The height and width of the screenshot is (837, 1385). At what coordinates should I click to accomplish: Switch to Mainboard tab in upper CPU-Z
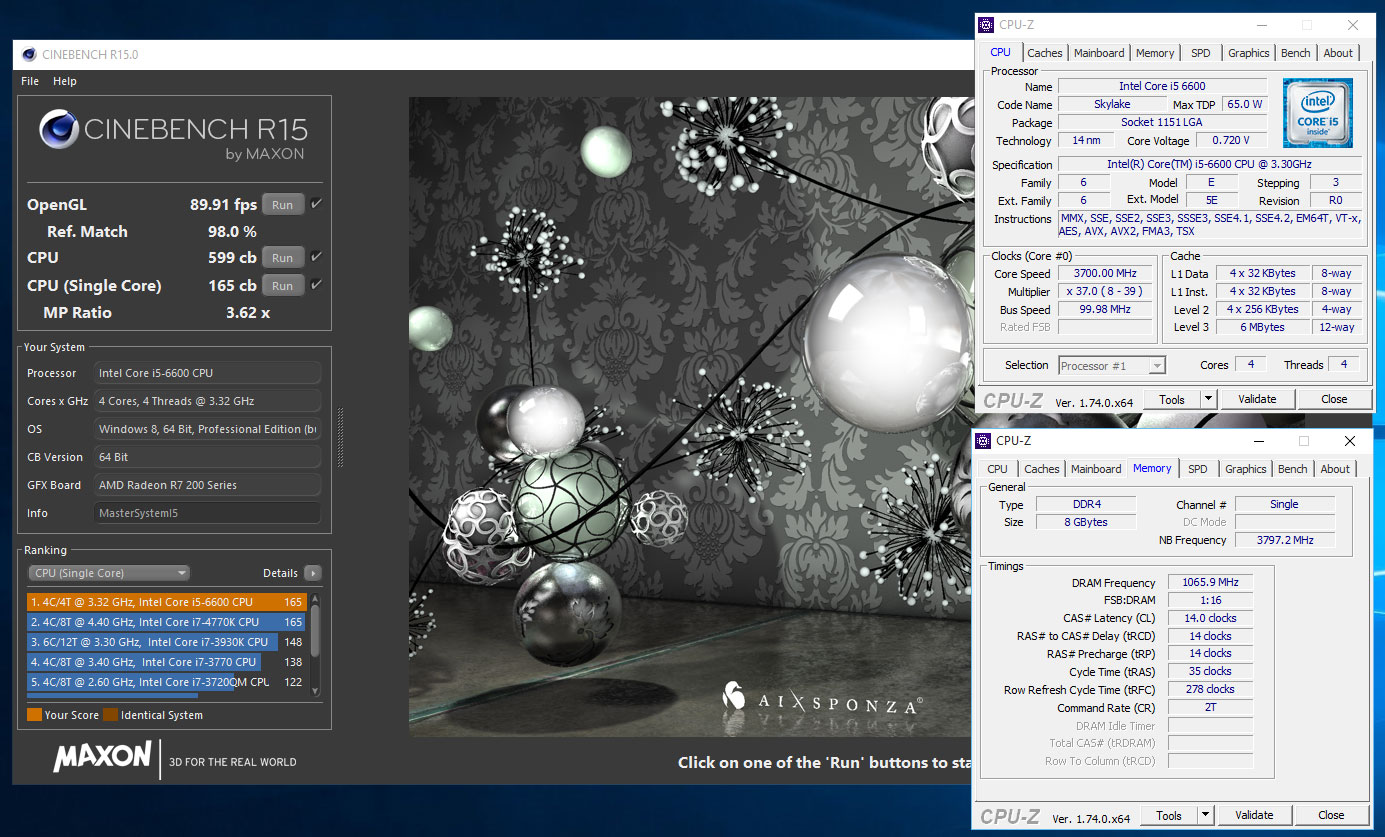(1099, 53)
